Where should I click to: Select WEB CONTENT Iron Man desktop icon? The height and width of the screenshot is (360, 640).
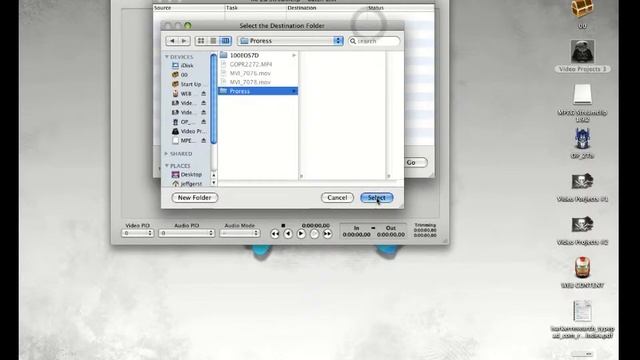582,268
